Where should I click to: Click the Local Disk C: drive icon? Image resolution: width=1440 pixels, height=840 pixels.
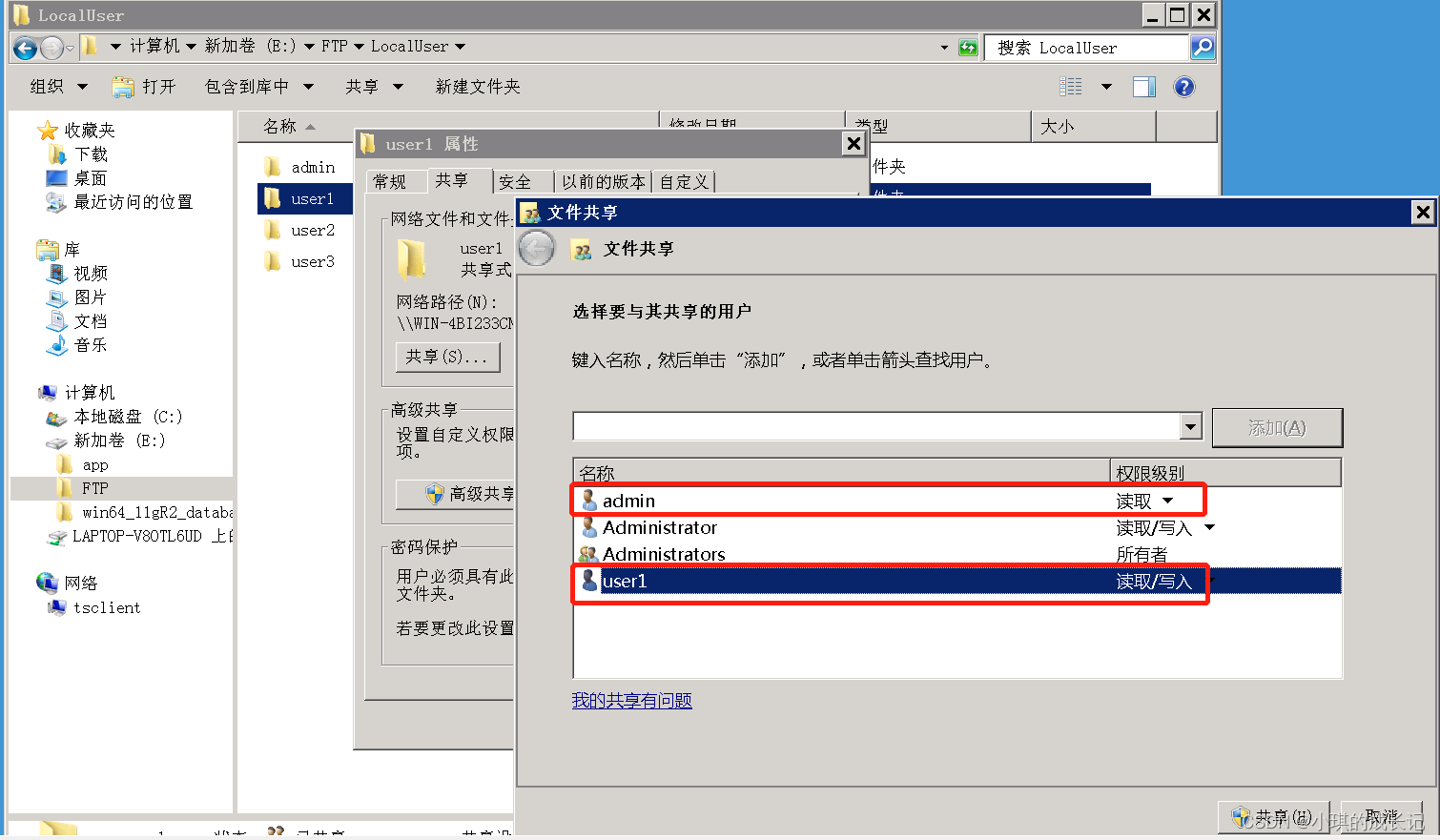tap(57, 417)
